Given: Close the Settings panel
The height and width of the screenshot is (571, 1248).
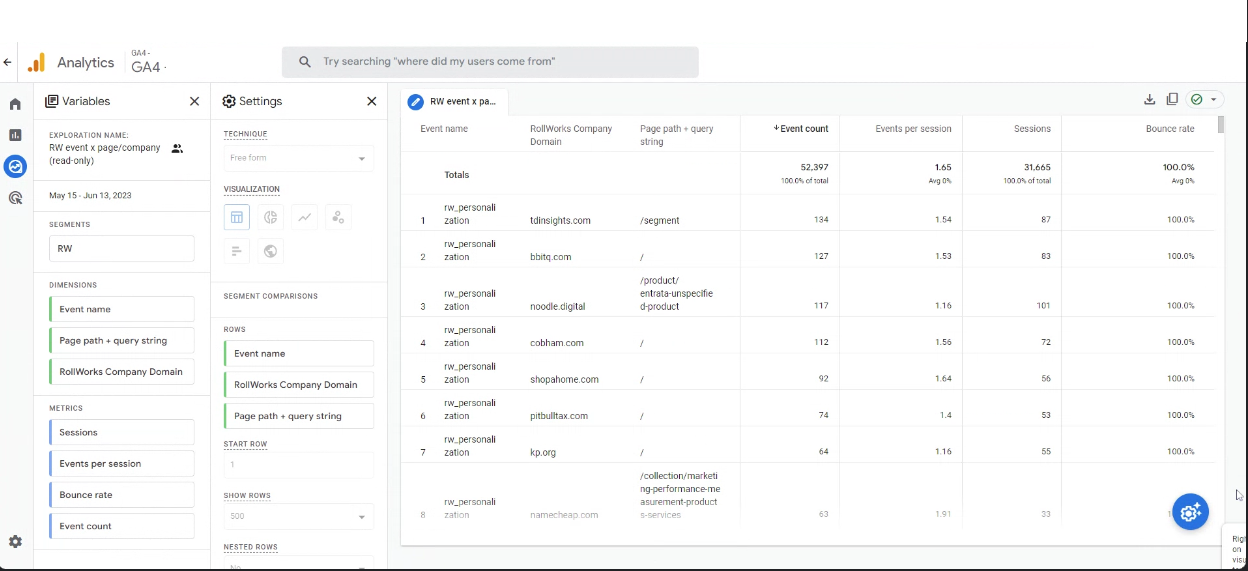Looking at the screenshot, I should (x=372, y=101).
